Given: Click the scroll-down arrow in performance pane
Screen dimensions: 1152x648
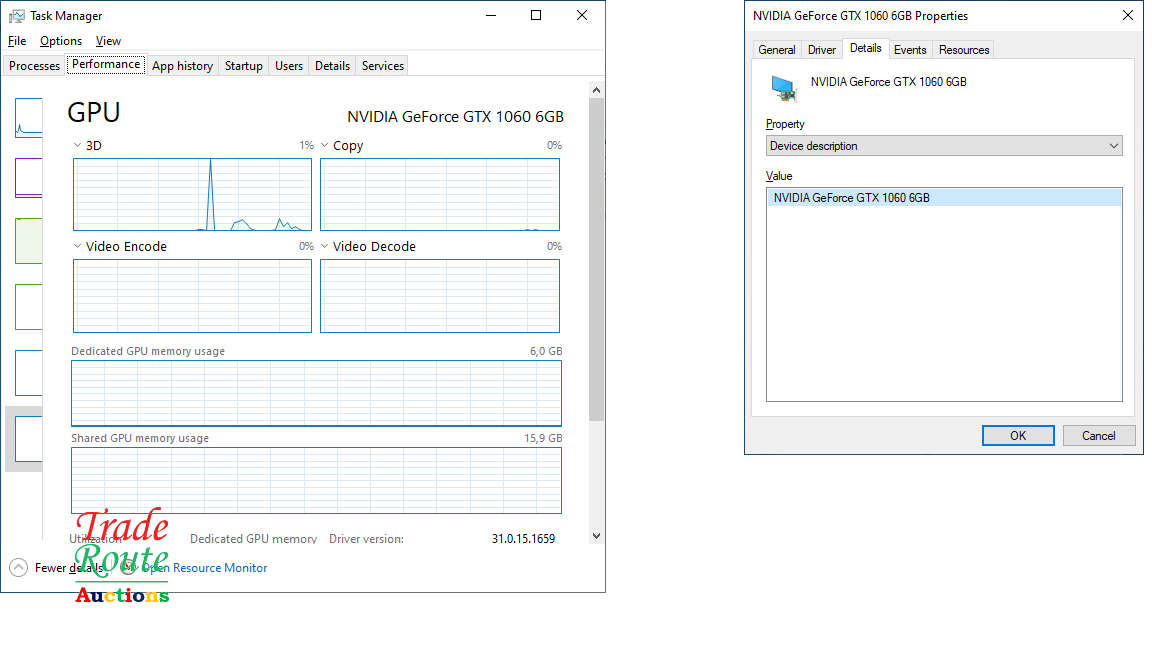Looking at the screenshot, I should click(x=597, y=536).
